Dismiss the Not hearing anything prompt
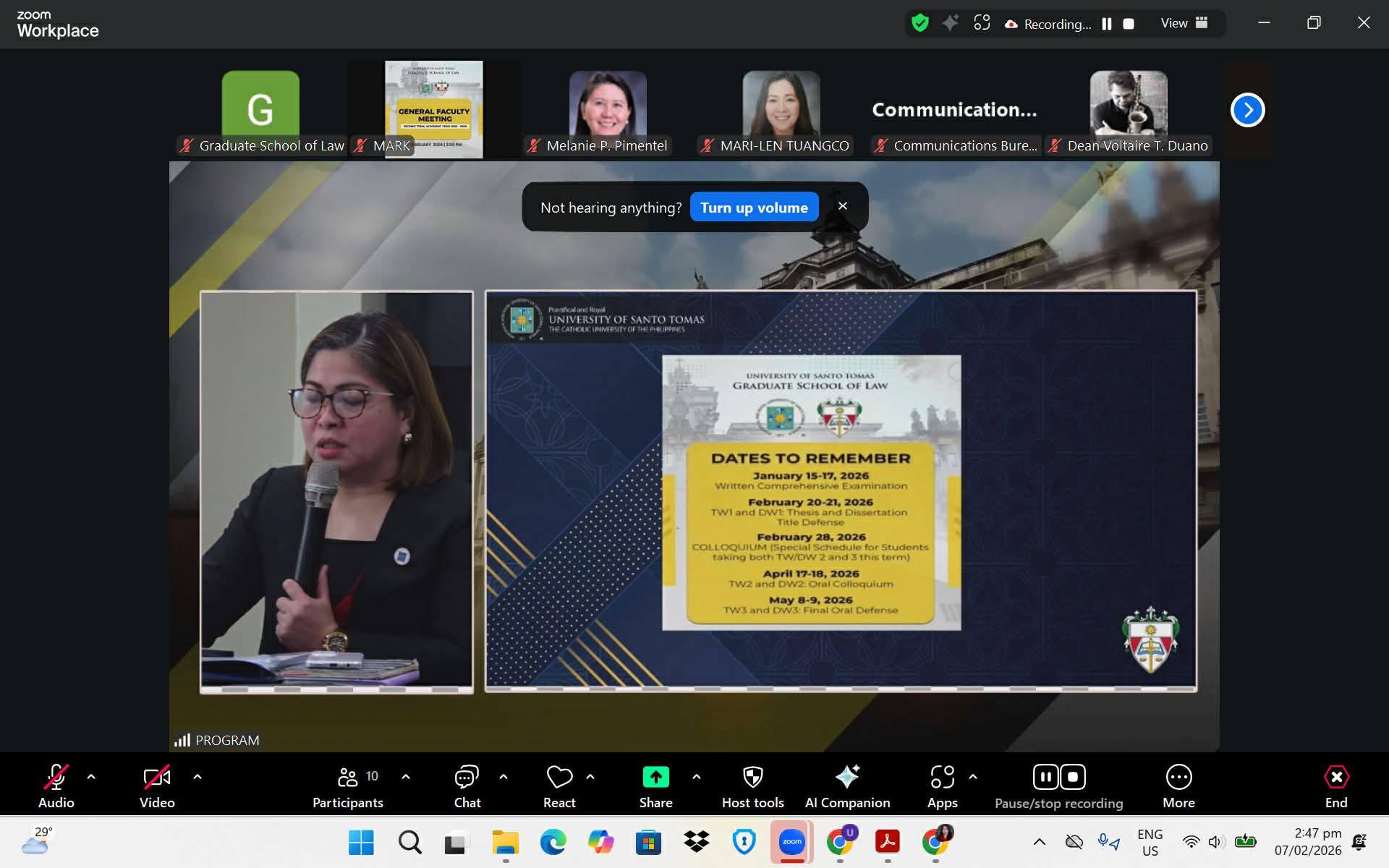The image size is (1389, 868). (x=843, y=206)
